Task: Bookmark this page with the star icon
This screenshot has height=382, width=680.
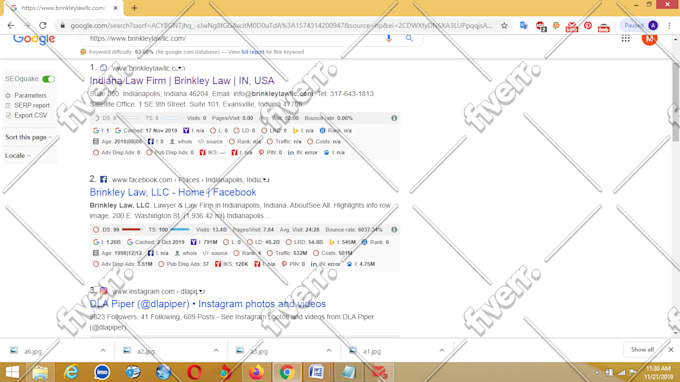Action: (504, 26)
